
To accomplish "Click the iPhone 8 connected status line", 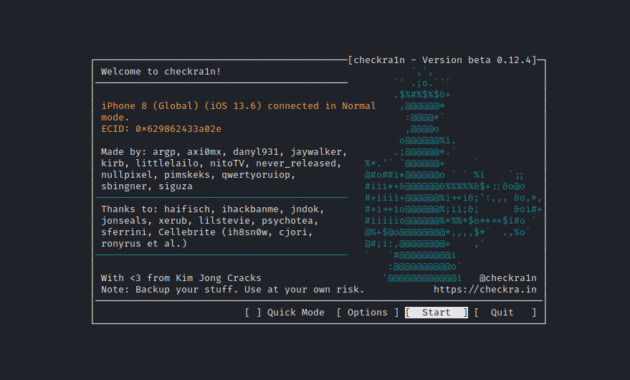I will point(238,112).
